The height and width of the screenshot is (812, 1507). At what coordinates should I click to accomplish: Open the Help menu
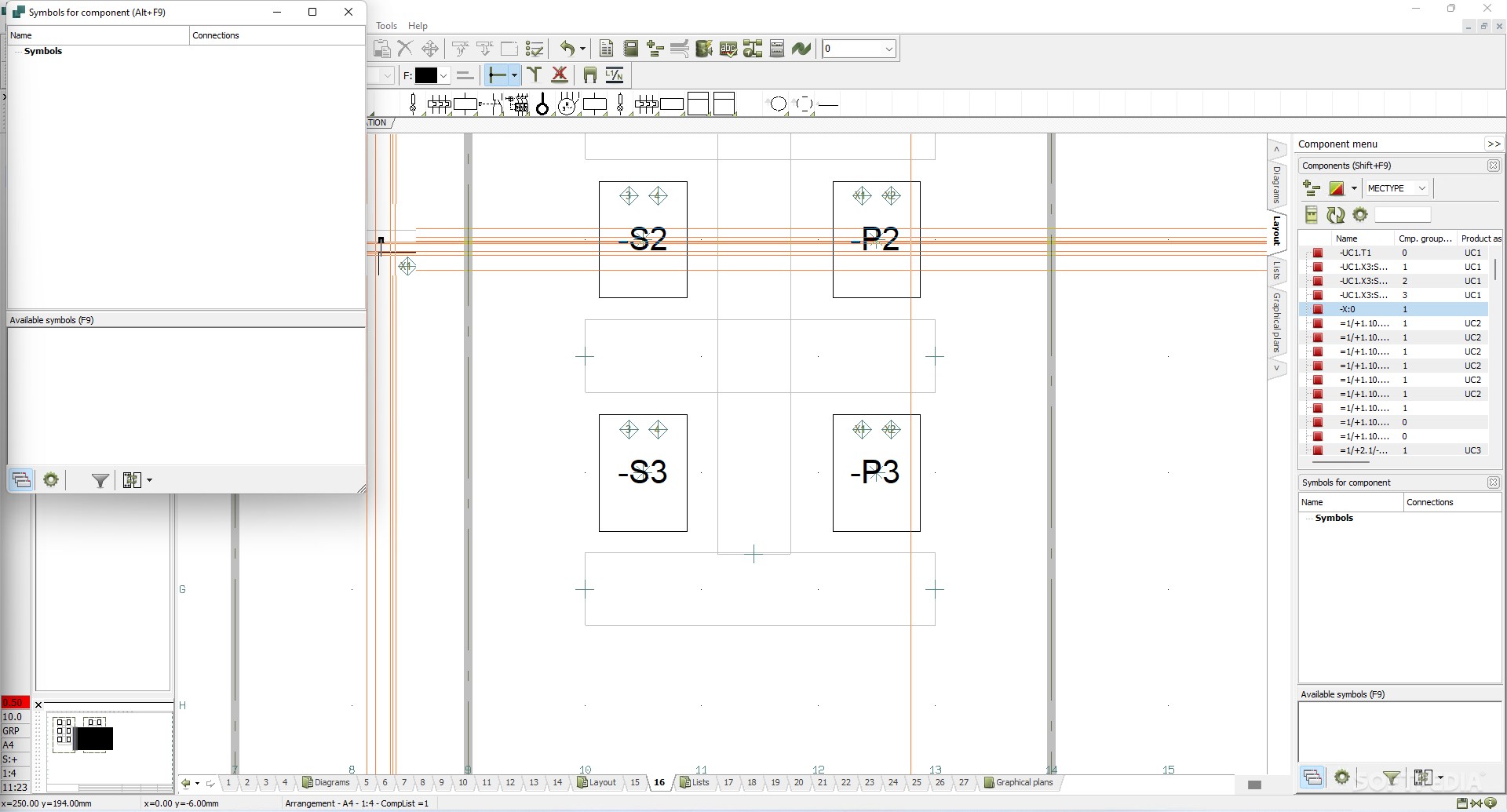(418, 26)
